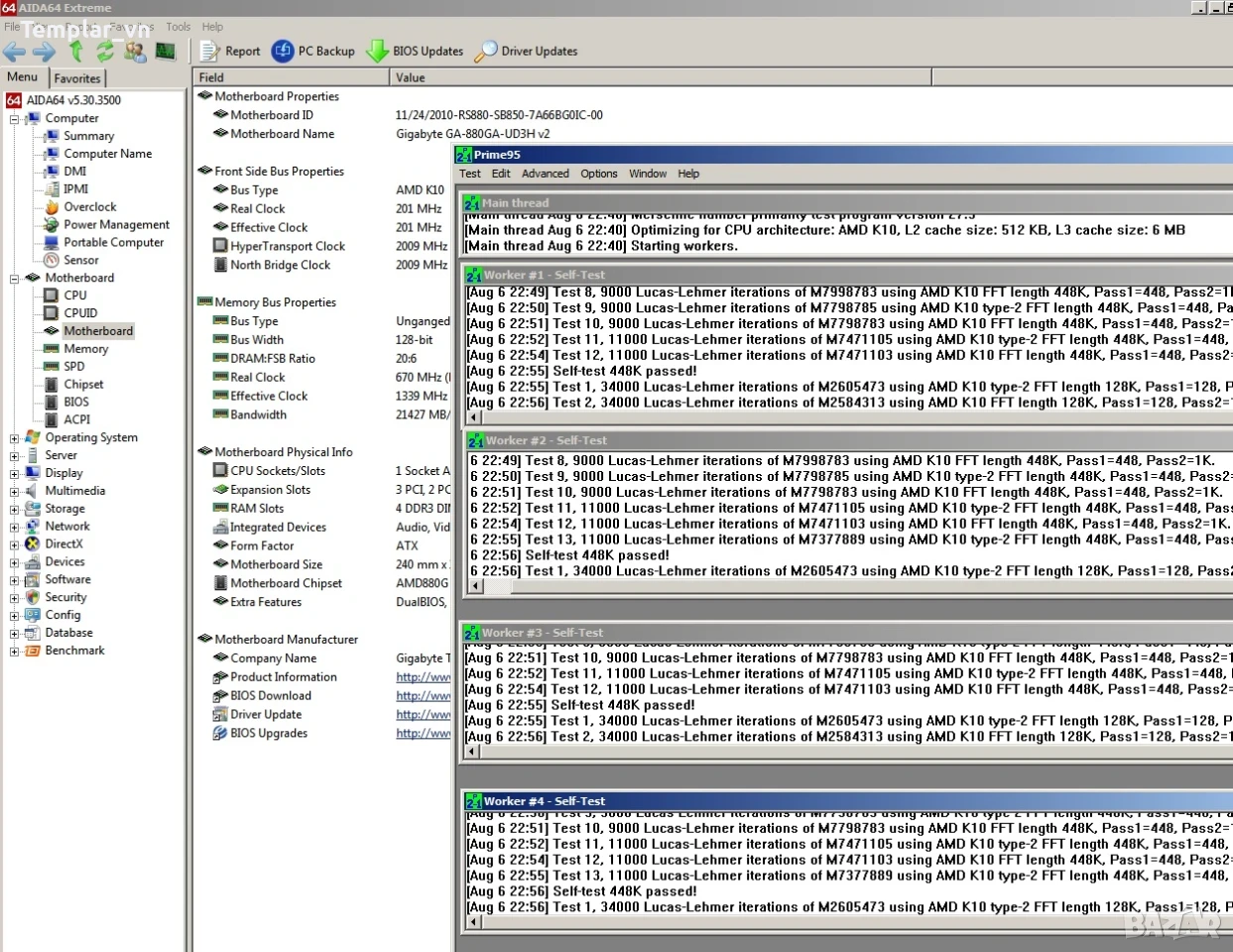Screen dimensions: 1233x952
Task: Switch to the Favorites tab
Action: (x=77, y=78)
